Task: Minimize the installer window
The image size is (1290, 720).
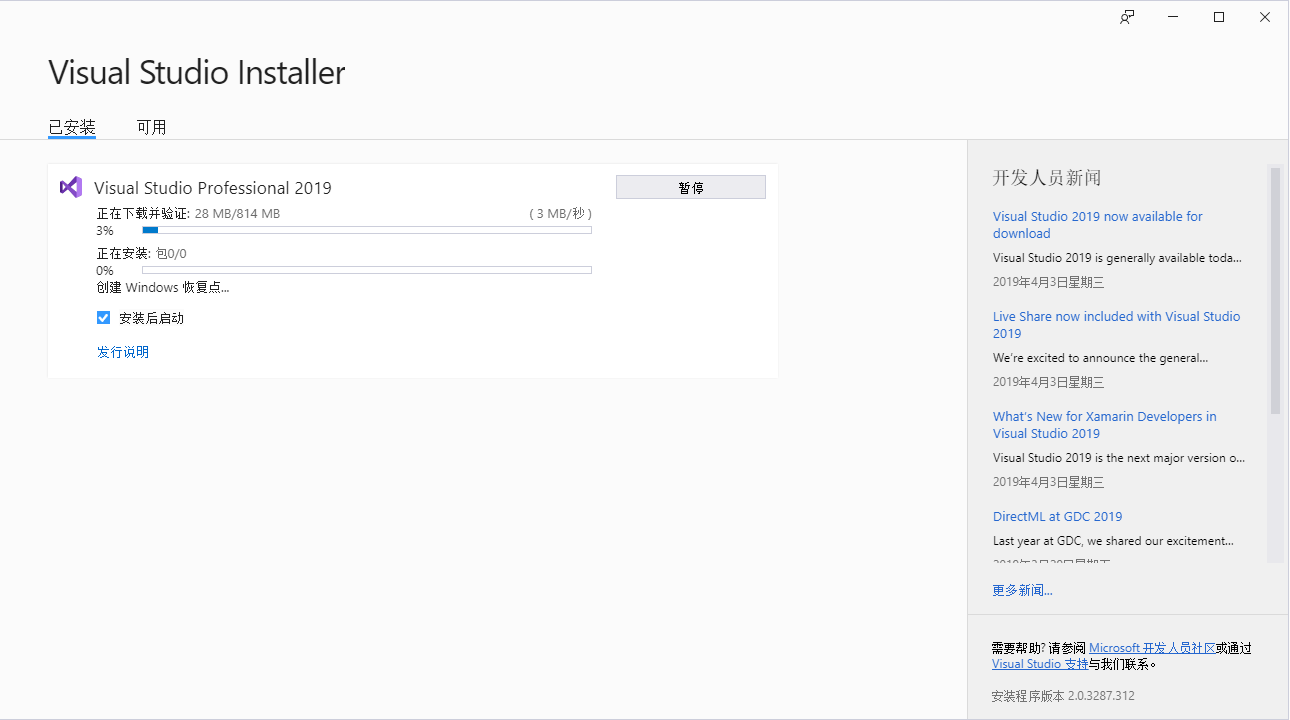Action: (x=1173, y=17)
